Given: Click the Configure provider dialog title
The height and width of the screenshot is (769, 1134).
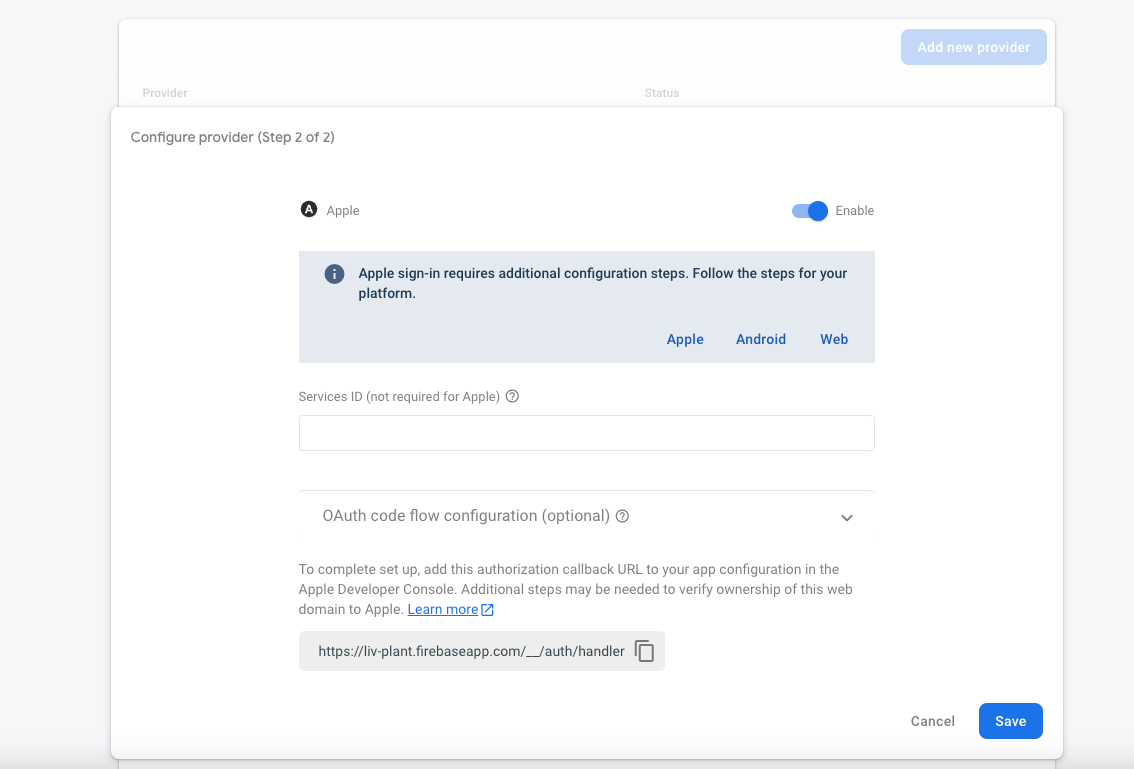Looking at the screenshot, I should pyautogui.click(x=232, y=137).
